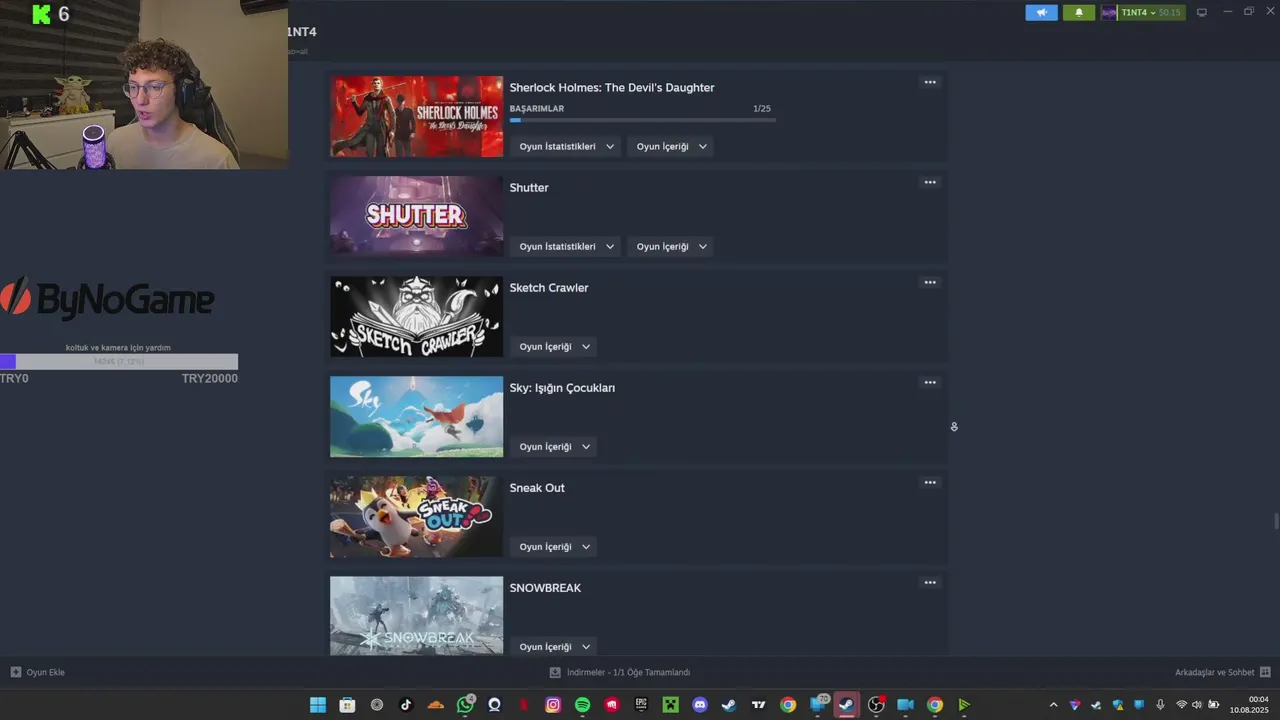Switch to the active Steam taskbar window
The width and height of the screenshot is (1280, 720).
click(x=847, y=705)
